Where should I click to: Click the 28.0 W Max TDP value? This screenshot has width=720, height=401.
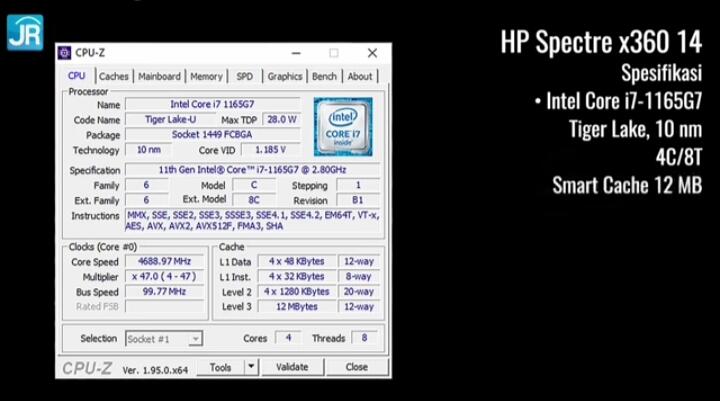coord(281,119)
